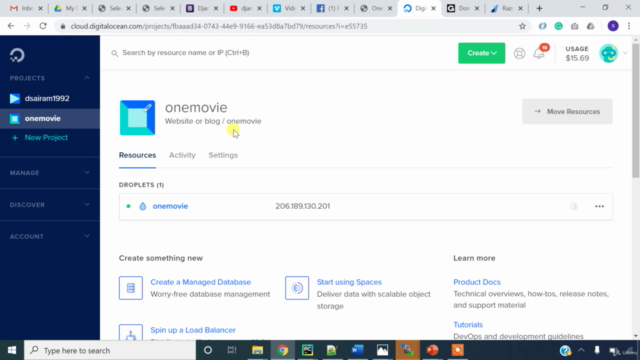Click the support lifebuoy icon
This screenshot has width=640, height=360.
519,53
